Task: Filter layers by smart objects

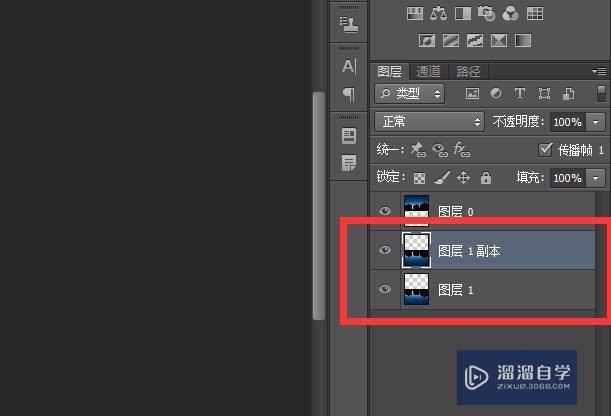Action: [568, 93]
